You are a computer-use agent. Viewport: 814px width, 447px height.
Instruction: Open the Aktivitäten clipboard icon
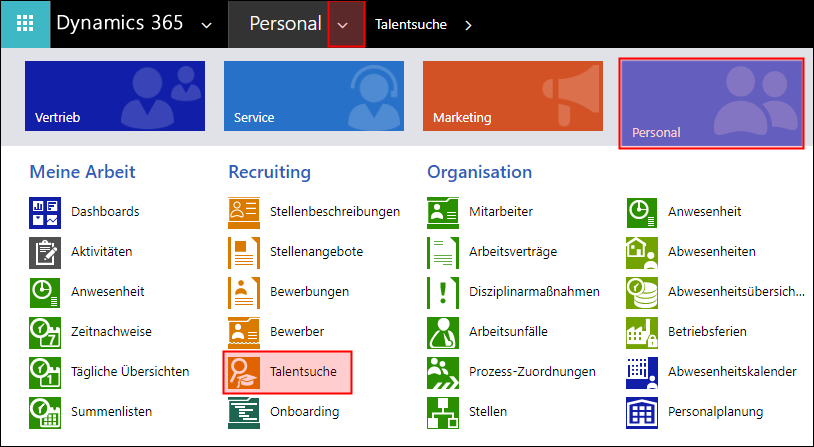click(45, 252)
